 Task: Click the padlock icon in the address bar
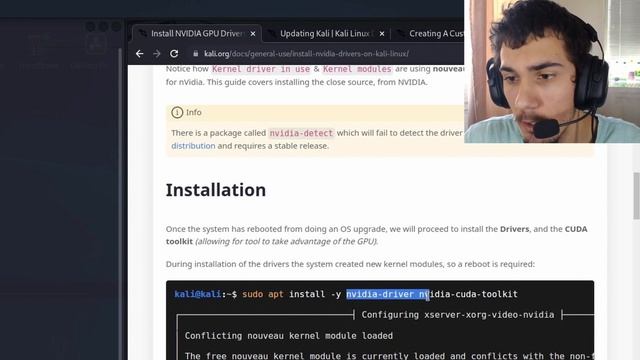pyautogui.click(x=196, y=53)
